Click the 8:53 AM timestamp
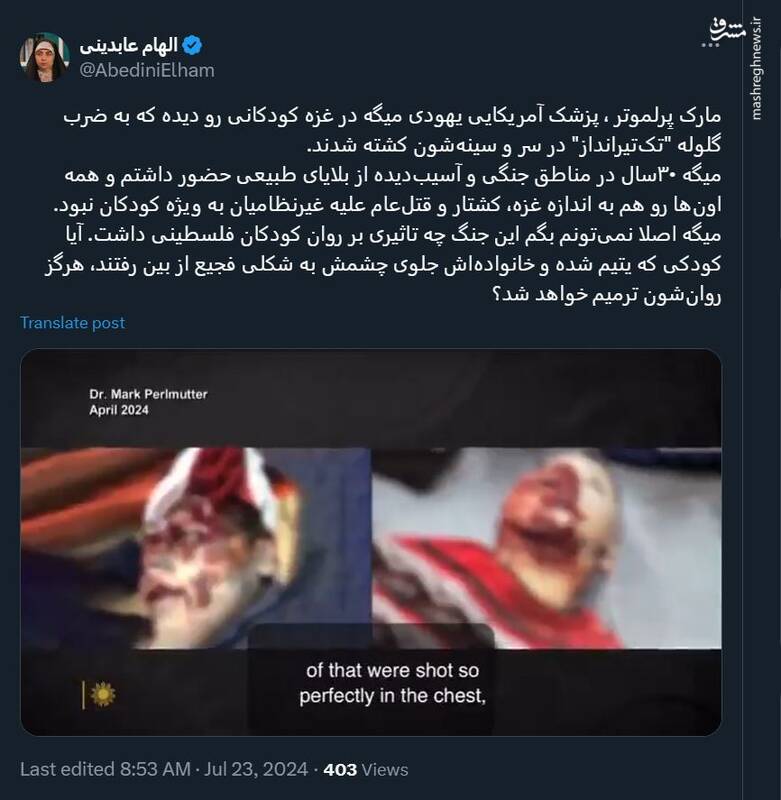The image size is (781, 800). coord(156,769)
